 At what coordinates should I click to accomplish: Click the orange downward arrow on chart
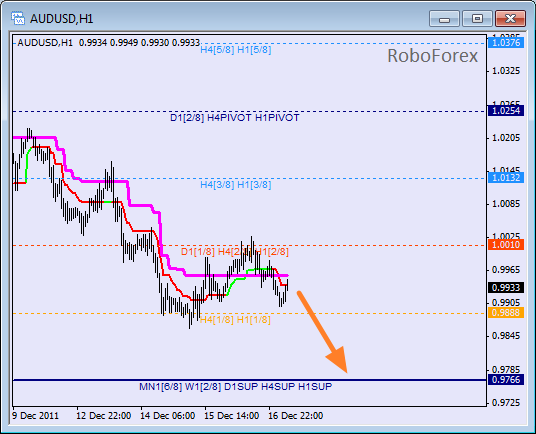click(x=322, y=331)
